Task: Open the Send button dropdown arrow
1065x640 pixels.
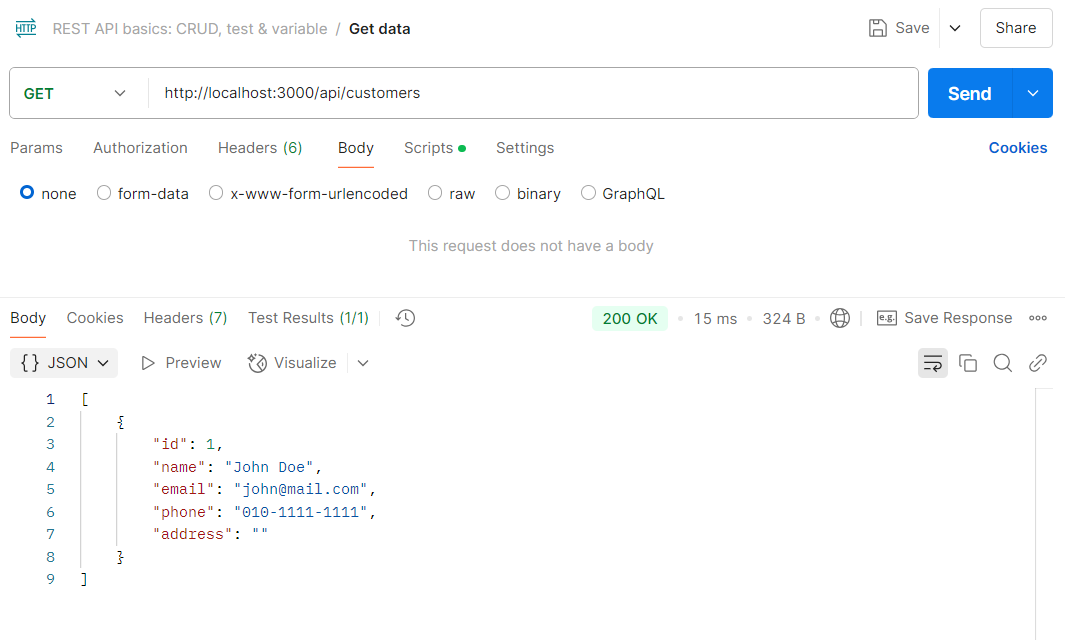Action: [x=1032, y=93]
